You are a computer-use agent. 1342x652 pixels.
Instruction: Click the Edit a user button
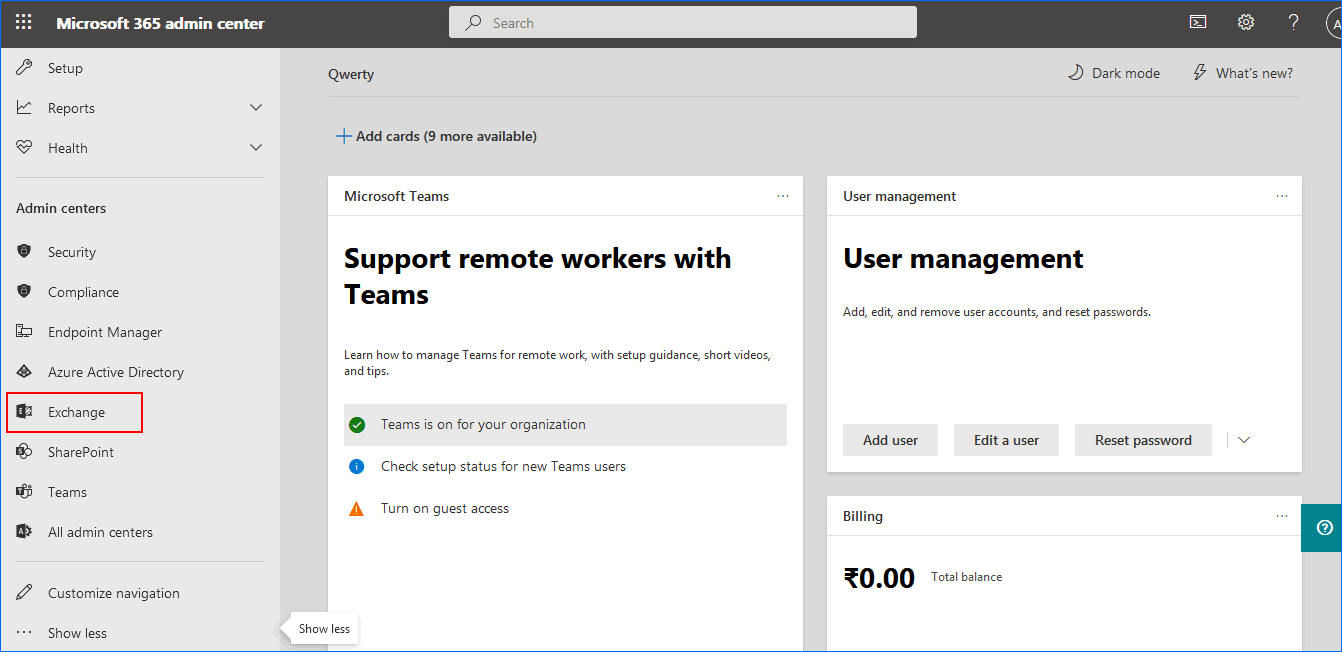1006,440
